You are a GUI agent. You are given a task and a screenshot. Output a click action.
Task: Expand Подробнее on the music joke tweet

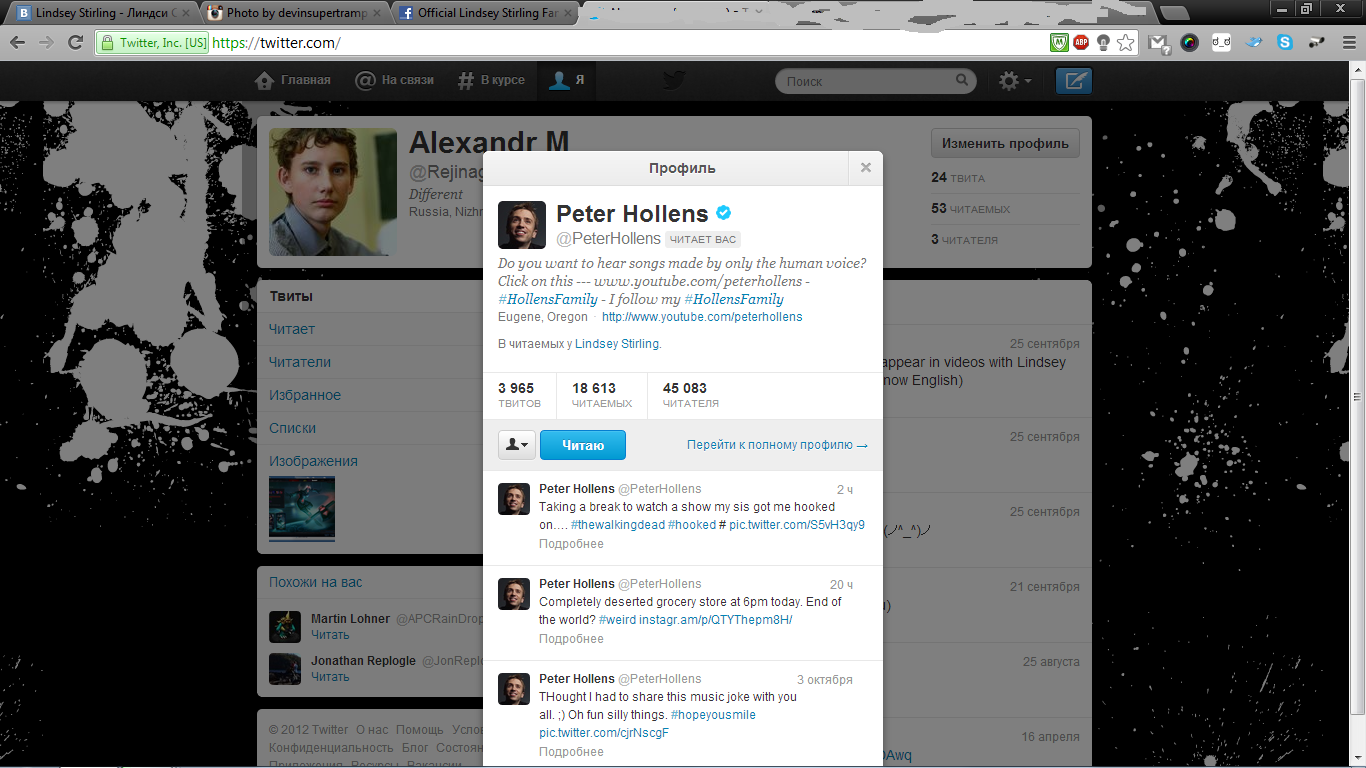[x=571, y=752]
